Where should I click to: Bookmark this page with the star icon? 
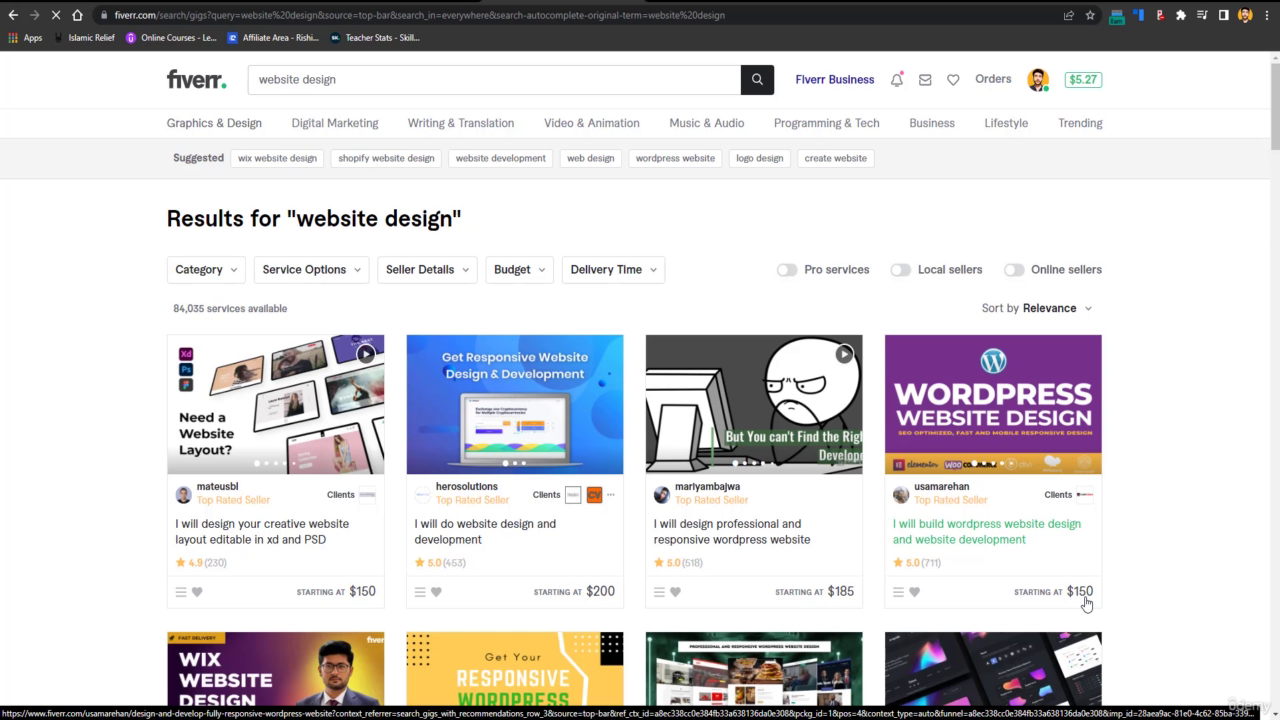click(1090, 15)
